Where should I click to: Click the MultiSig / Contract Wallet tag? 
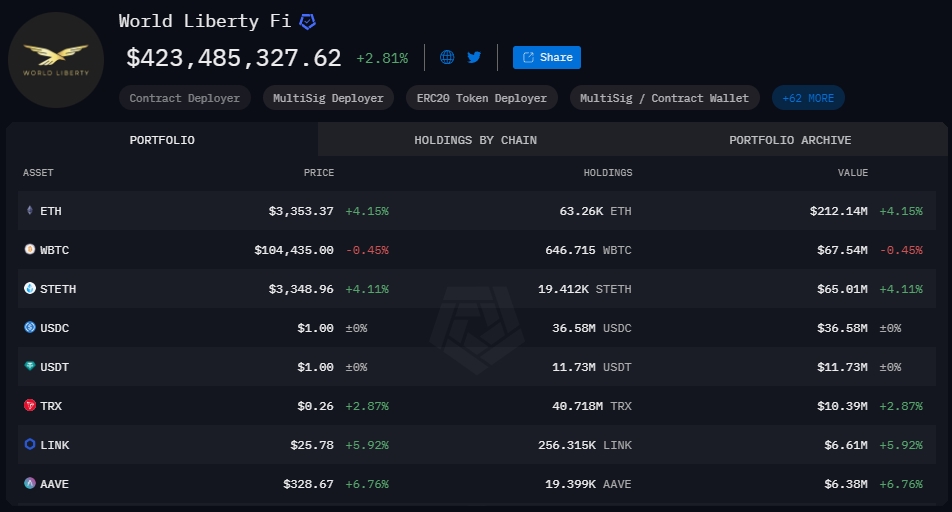click(x=664, y=98)
